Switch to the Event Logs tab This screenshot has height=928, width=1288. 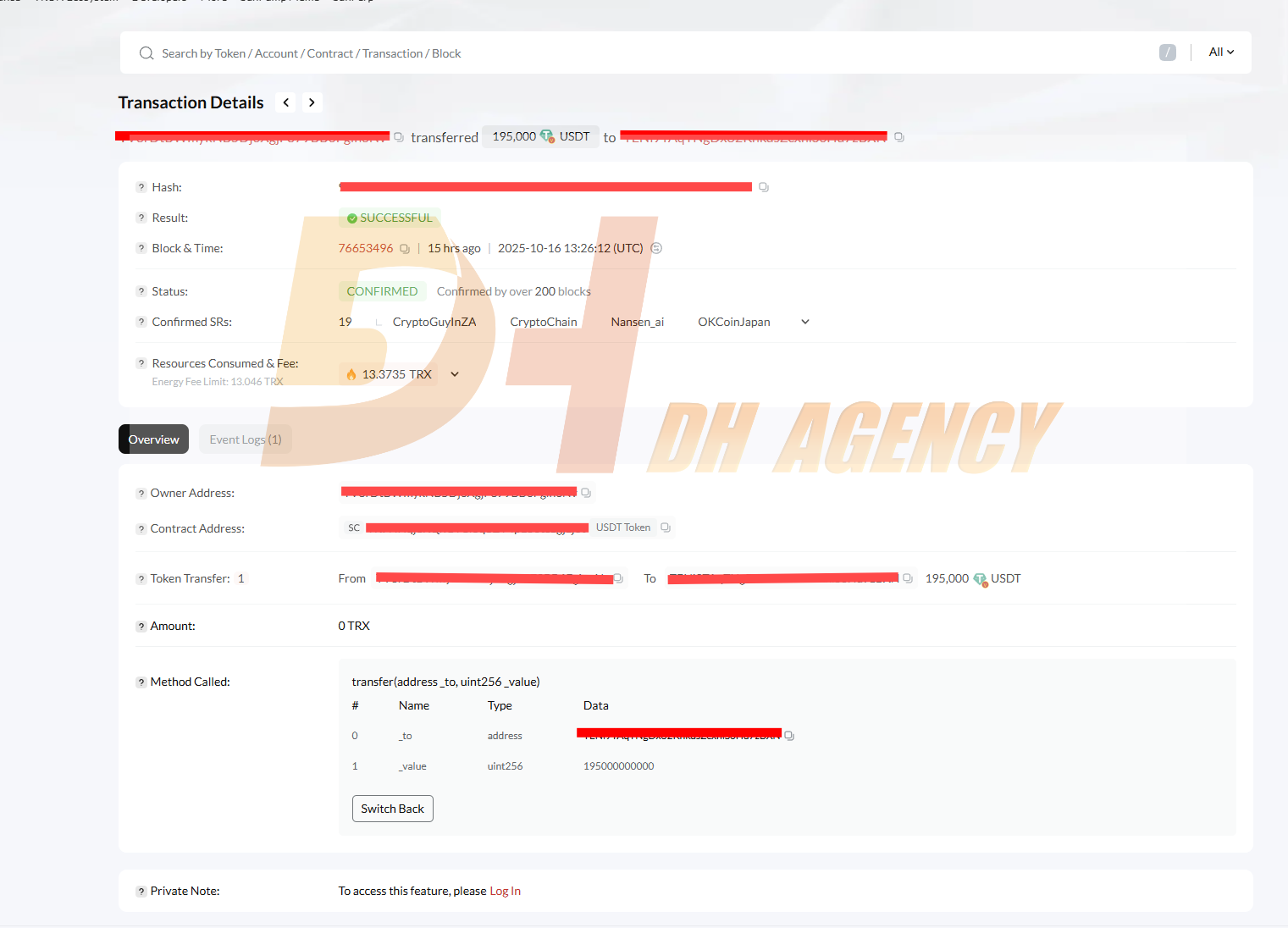pos(246,439)
